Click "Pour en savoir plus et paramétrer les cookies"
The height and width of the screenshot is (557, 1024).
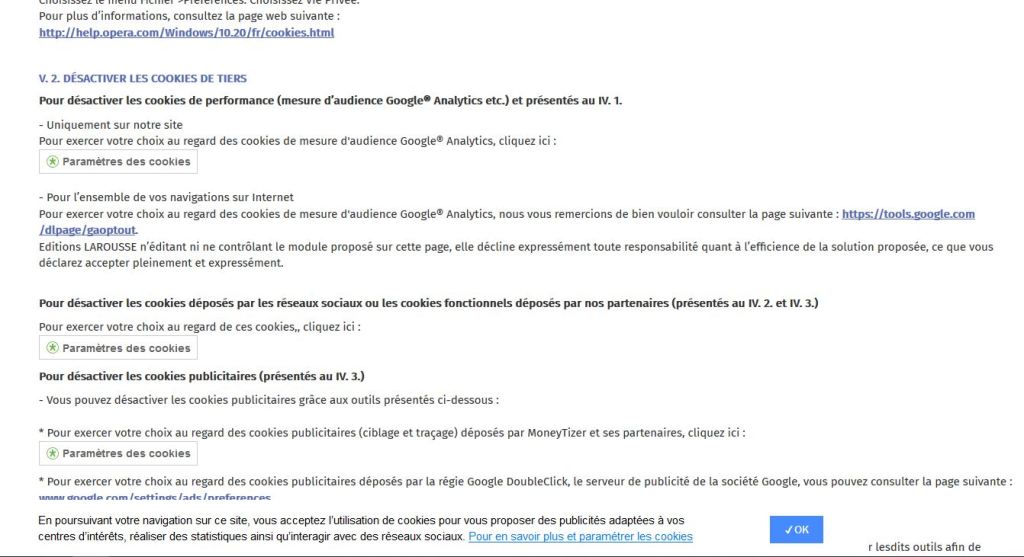[x=580, y=537]
